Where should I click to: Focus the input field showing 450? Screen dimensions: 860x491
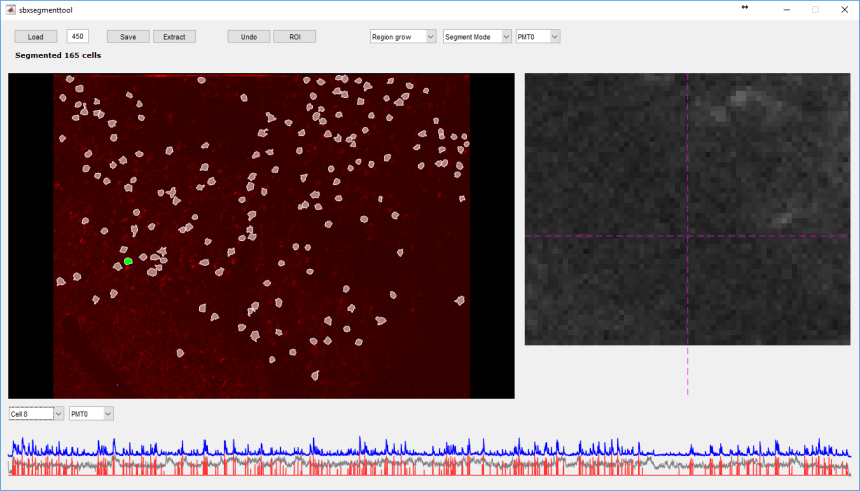(x=78, y=36)
